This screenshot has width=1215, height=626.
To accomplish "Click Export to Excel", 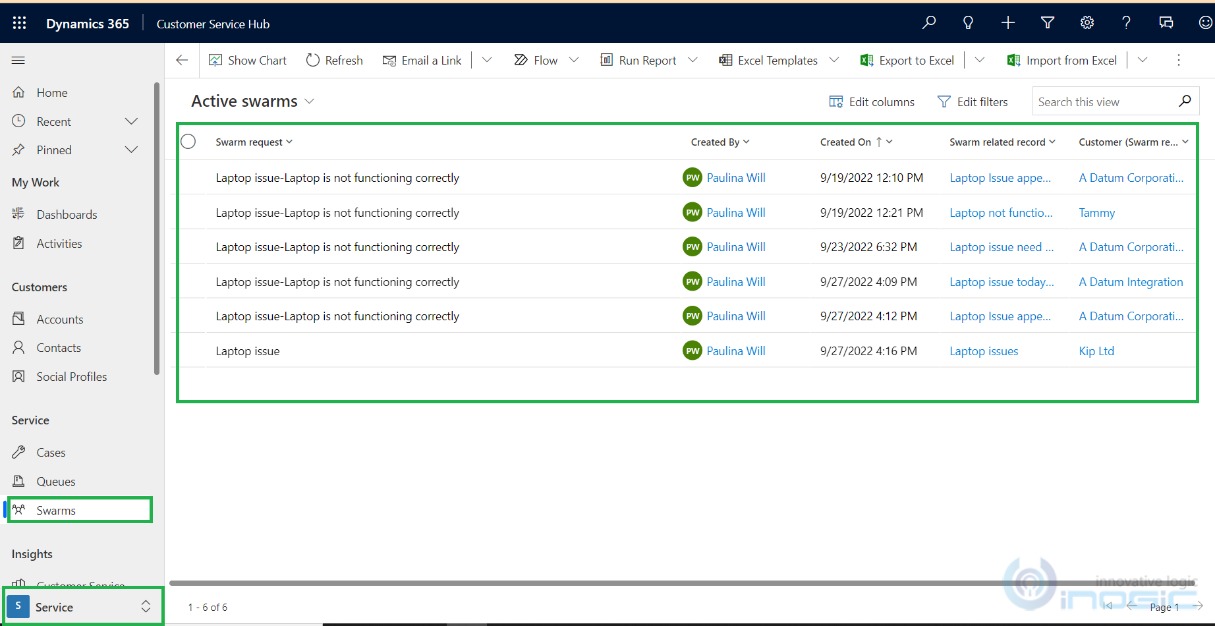I will [908, 60].
